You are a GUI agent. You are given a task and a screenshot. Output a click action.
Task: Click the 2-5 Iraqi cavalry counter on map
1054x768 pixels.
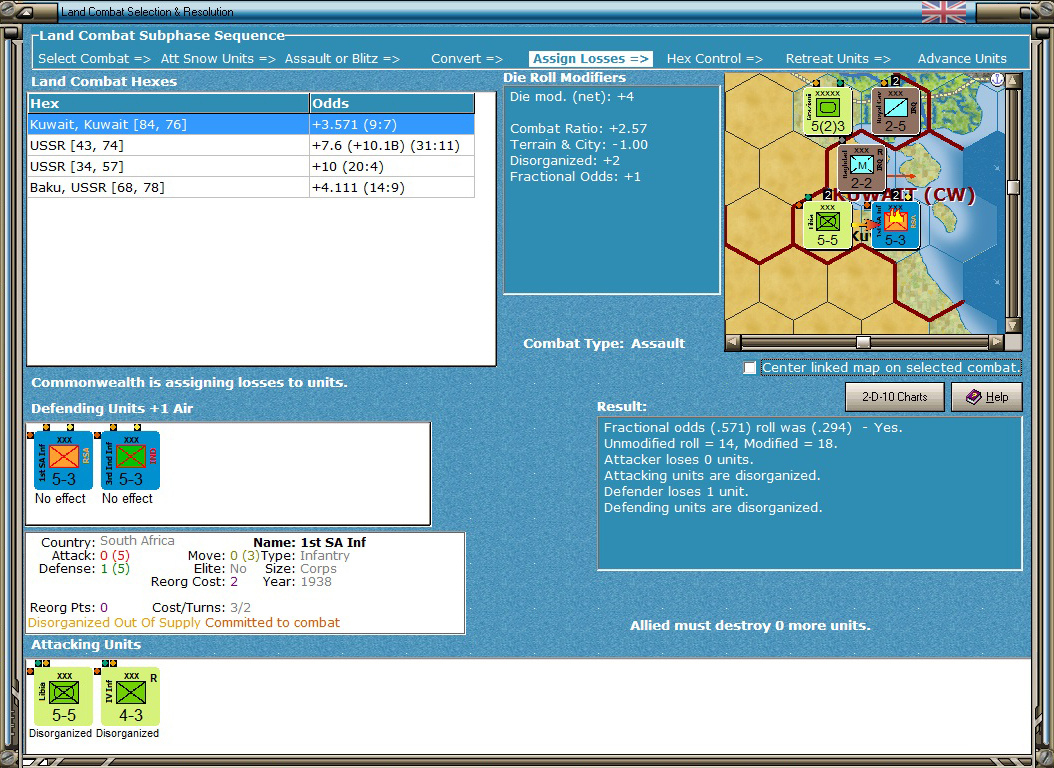click(895, 111)
